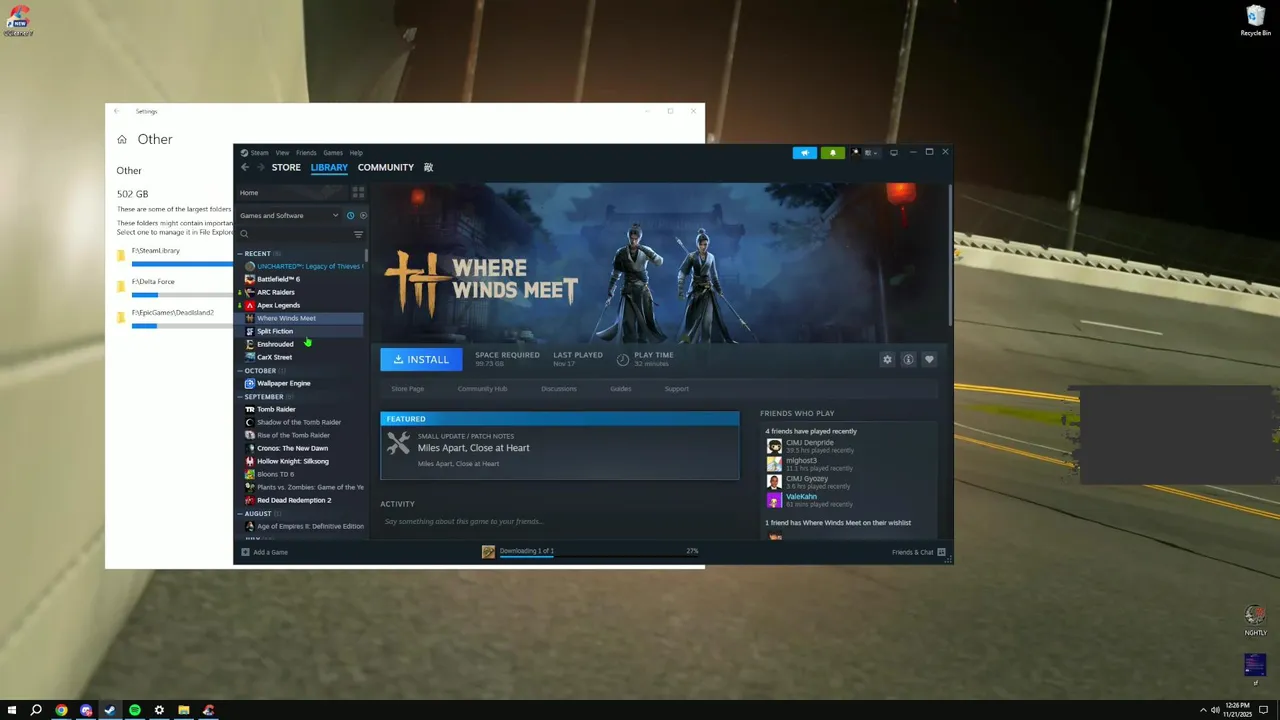Viewport: 1280px width, 720px height.
Task: Open the library advanced filter icon
Action: click(358, 234)
